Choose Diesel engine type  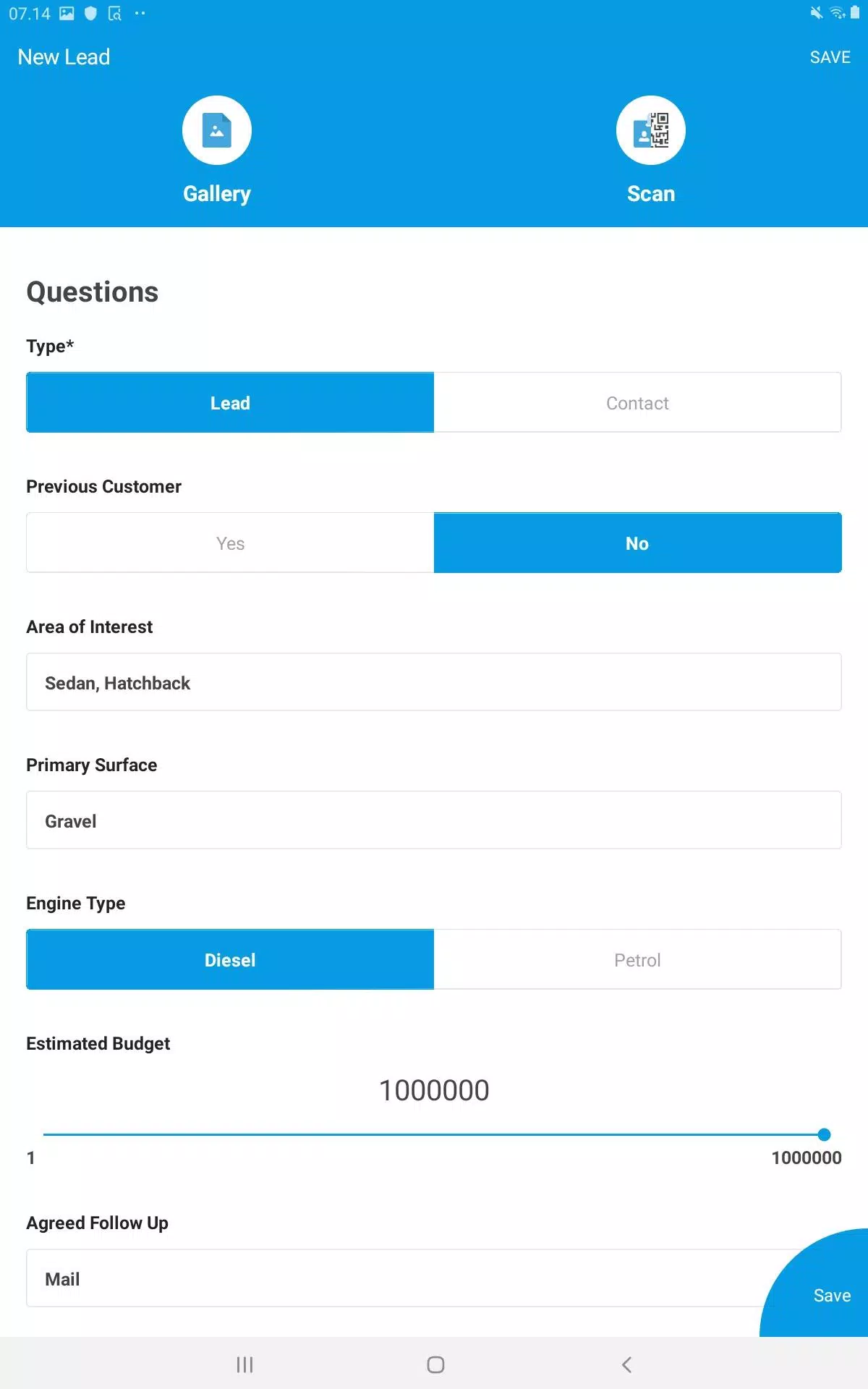pos(230,960)
